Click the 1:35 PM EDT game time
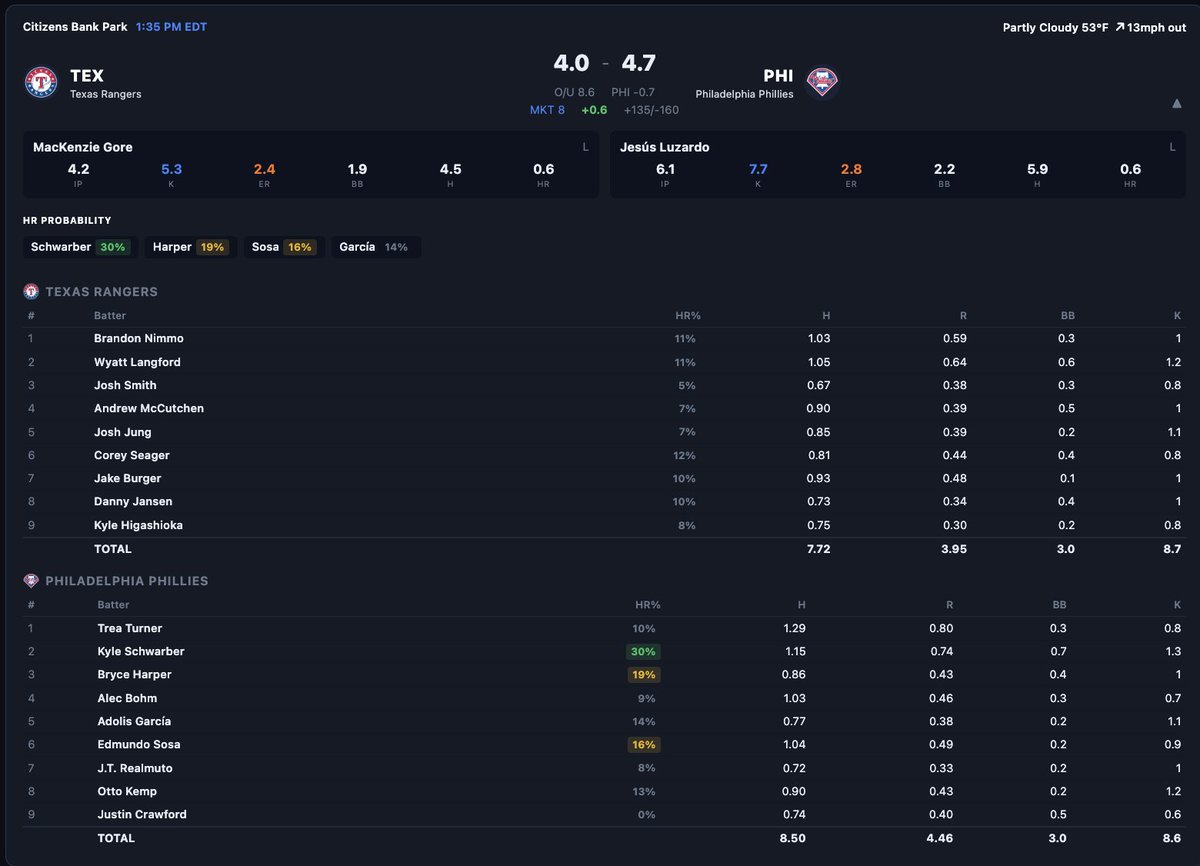This screenshot has height=866, width=1200. [171, 27]
